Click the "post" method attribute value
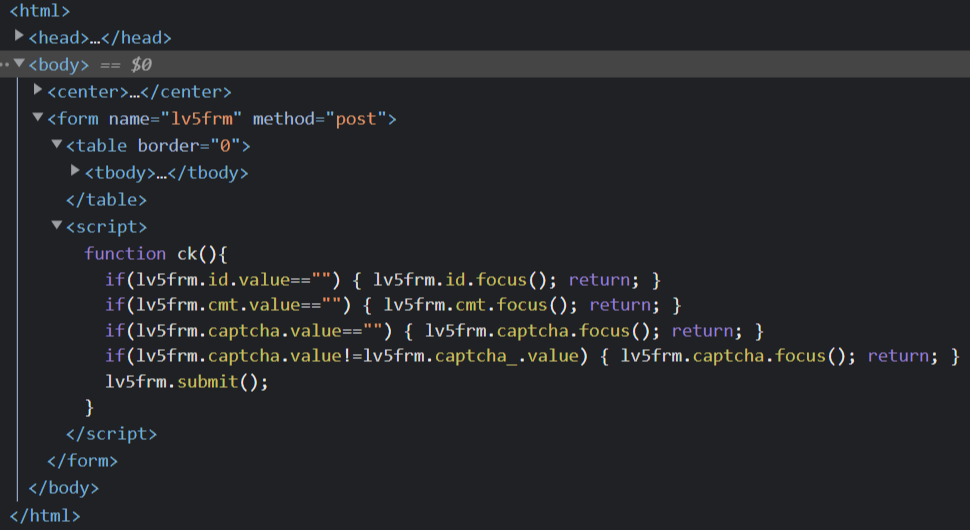970x530 pixels. pos(356,119)
